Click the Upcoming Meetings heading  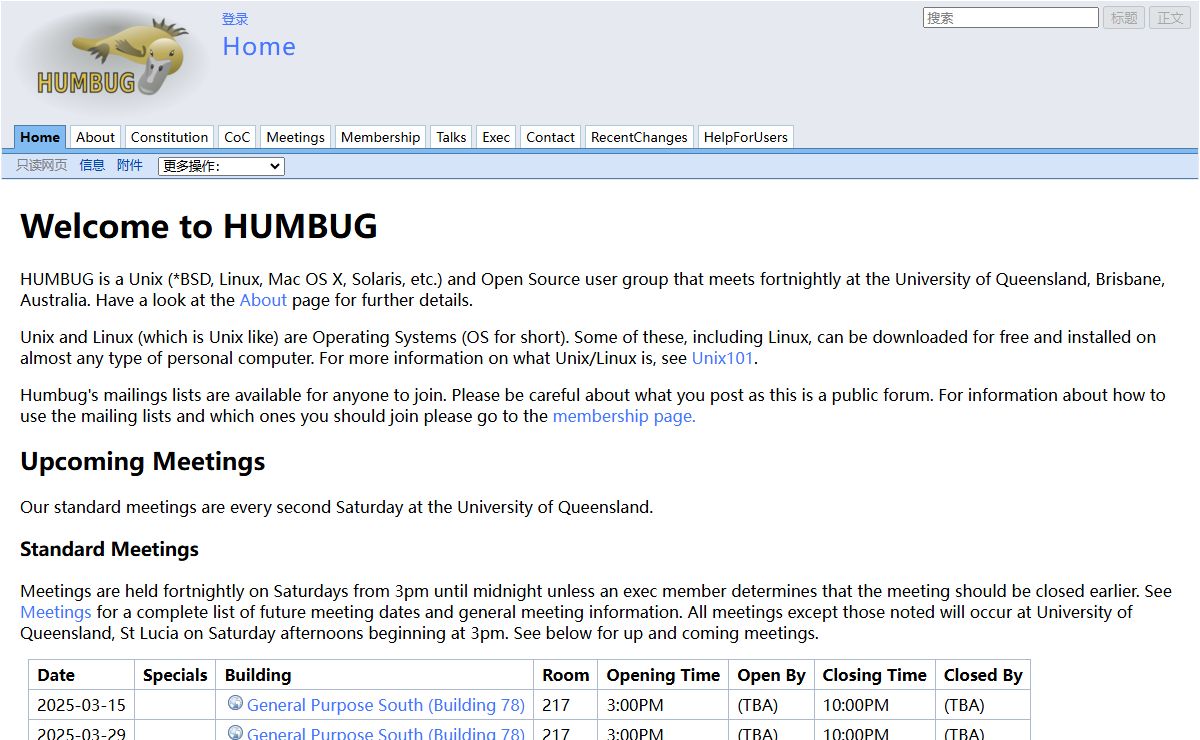[143, 461]
